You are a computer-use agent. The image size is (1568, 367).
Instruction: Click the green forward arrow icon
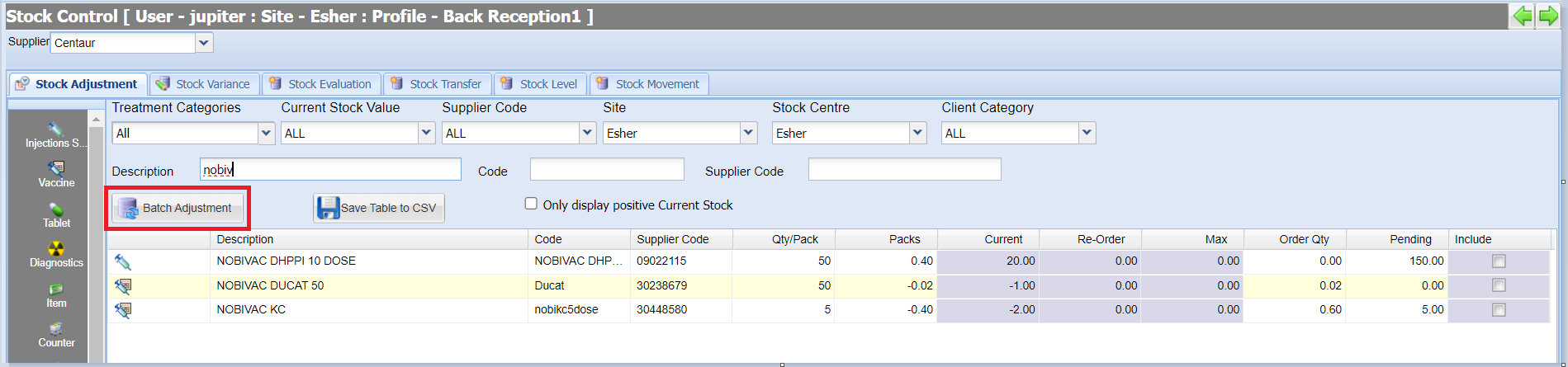point(1548,16)
